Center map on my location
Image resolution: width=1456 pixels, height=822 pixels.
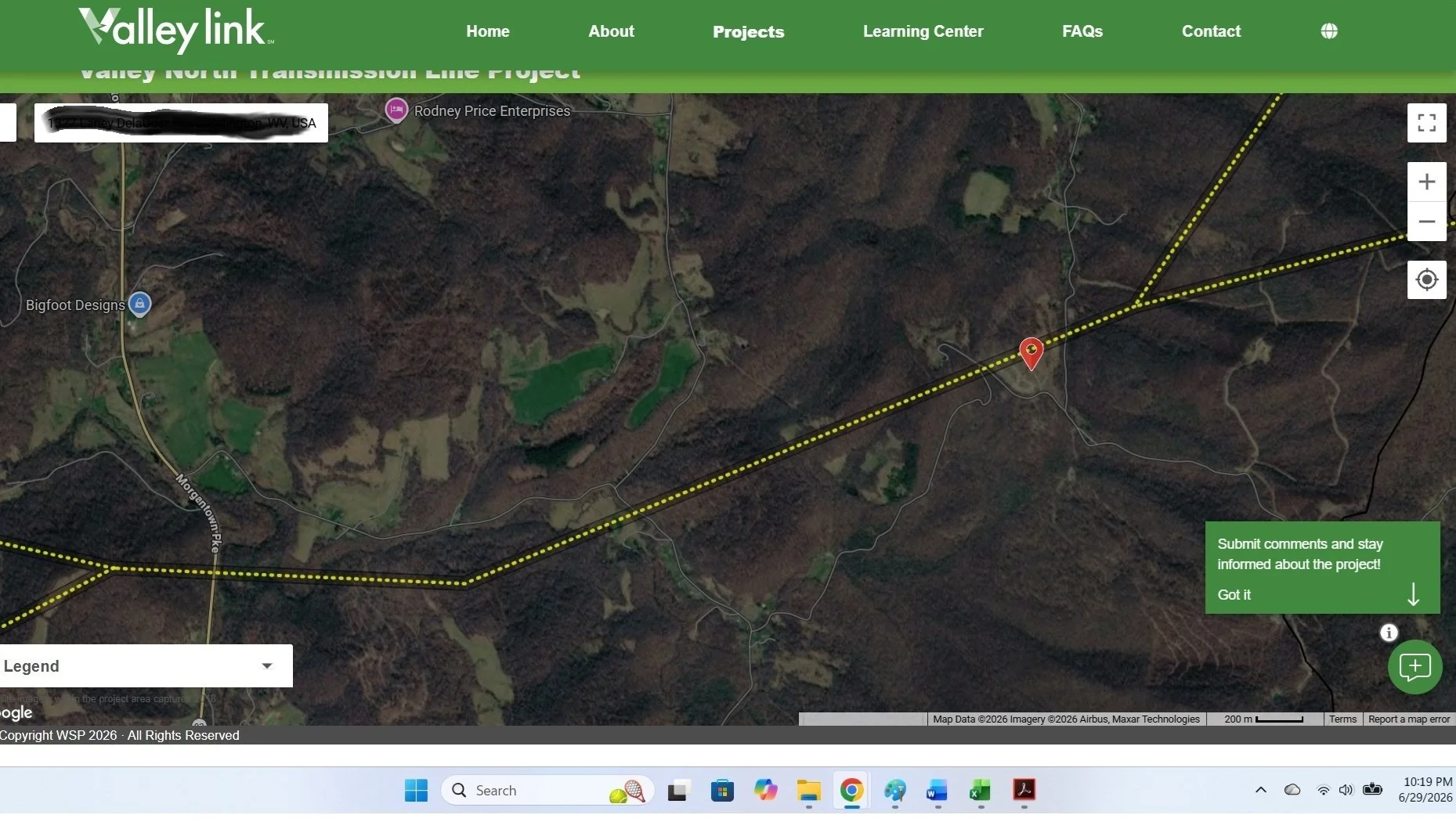[1426, 279]
